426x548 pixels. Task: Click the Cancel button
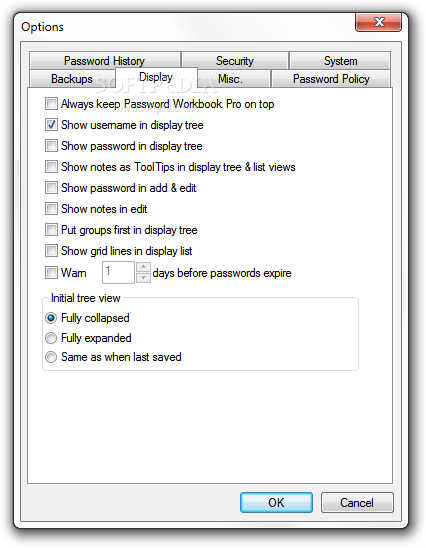(357, 503)
